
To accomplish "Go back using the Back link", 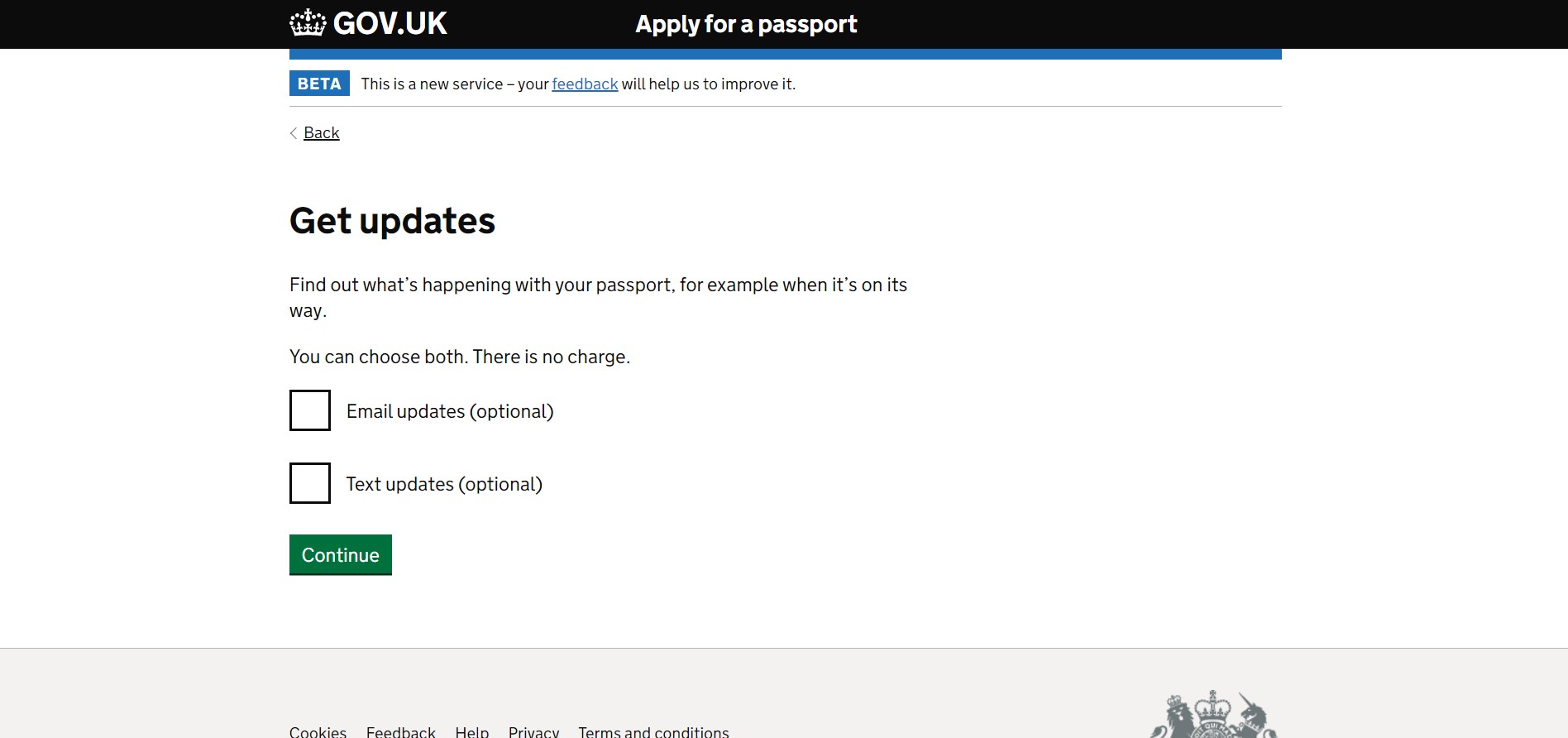I will [321, 133].
